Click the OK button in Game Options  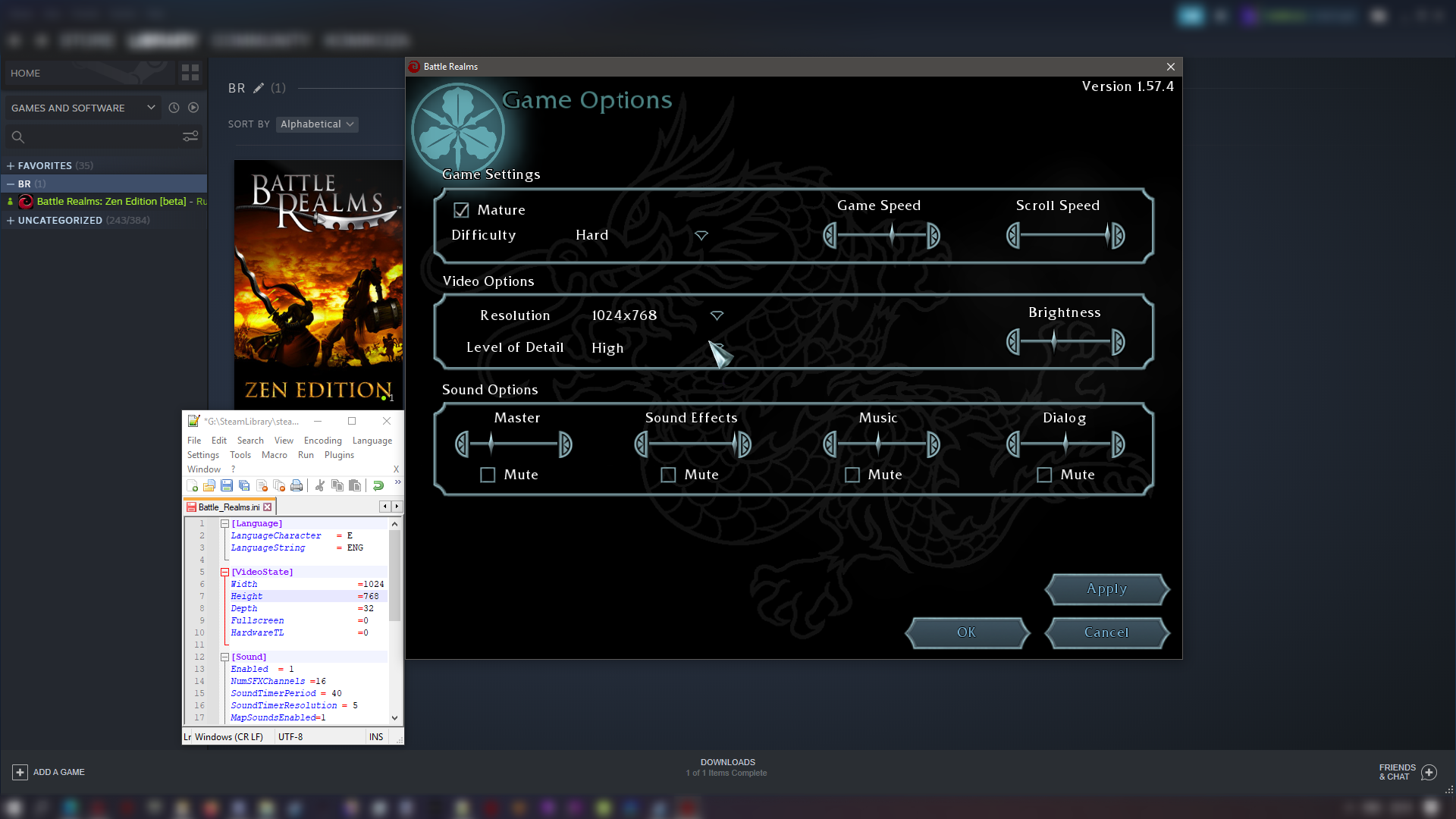point(967,632)
